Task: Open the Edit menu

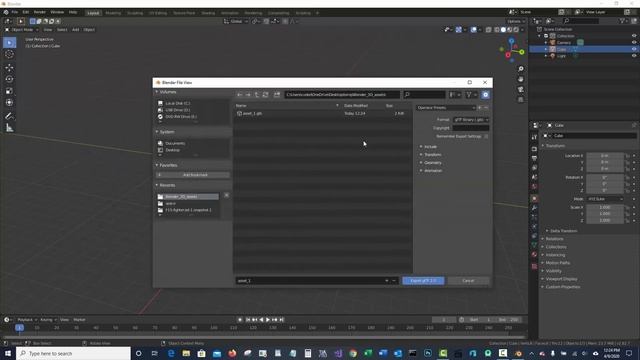Action: (26, 12)
